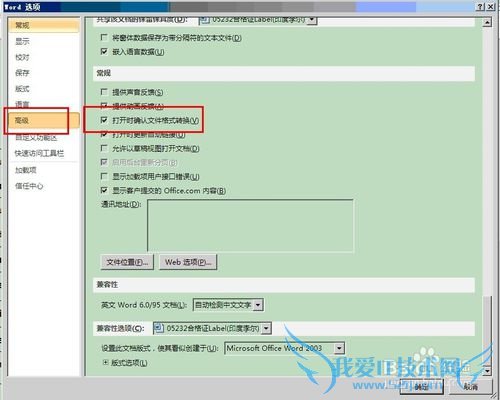Click inside 通讯地址 text box
The image size is (500, 400).
(250, 225)
